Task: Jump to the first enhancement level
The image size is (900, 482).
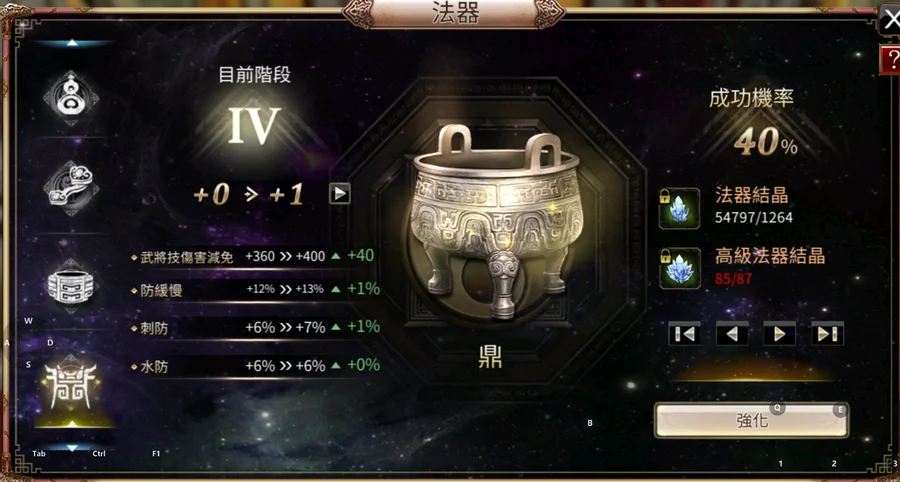Action: pyautogui.click(x=684, y=333)
